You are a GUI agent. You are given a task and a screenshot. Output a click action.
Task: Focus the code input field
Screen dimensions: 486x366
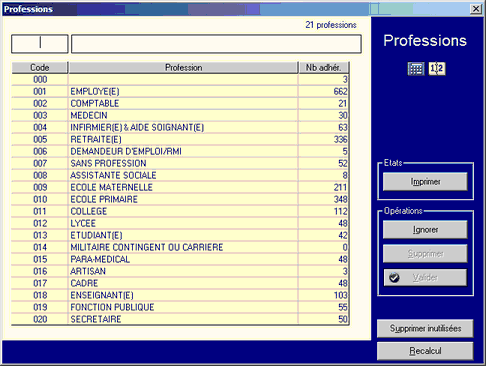point(40,44)
